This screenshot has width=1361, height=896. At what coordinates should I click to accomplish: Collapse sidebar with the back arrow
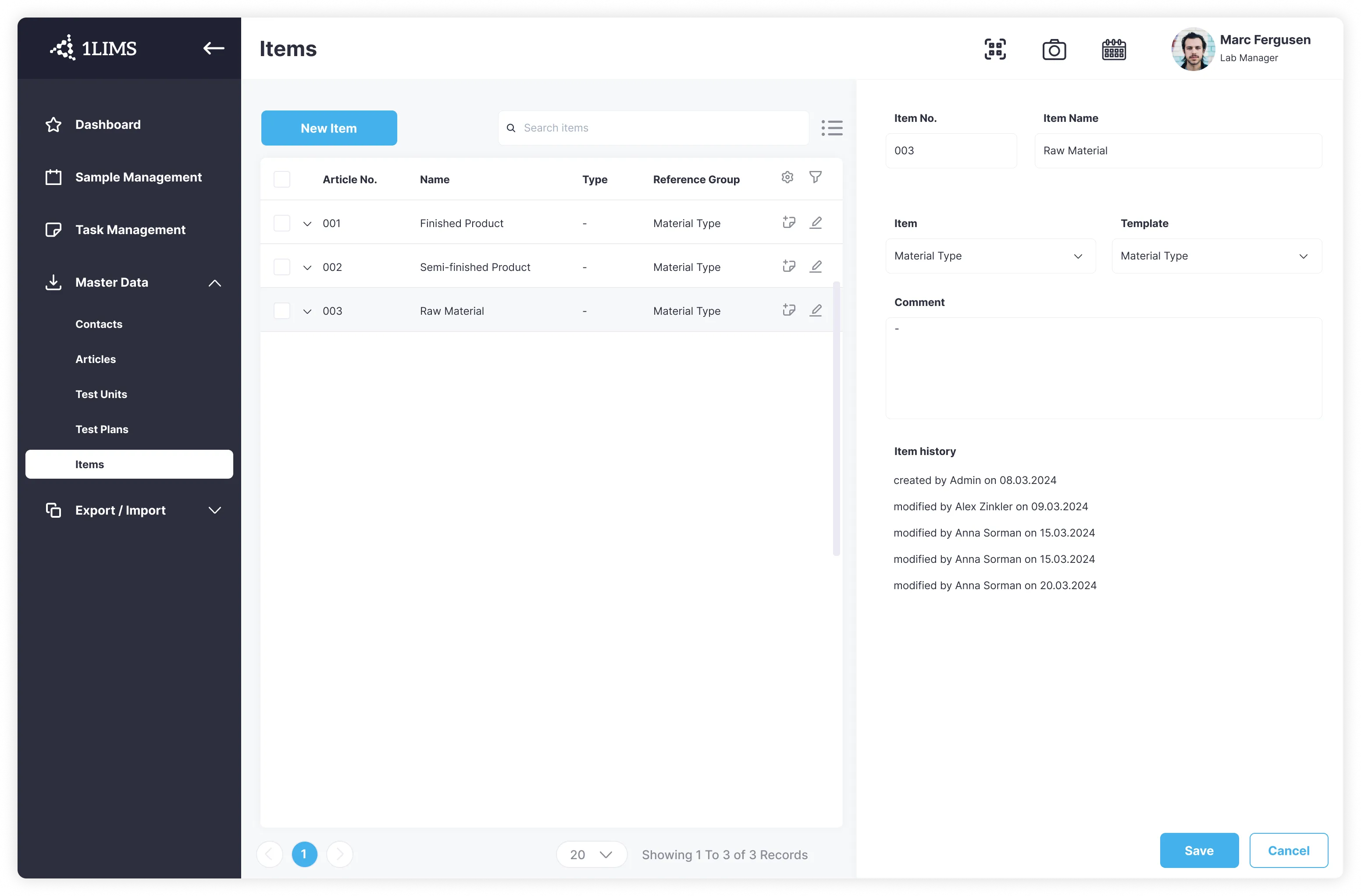(213, 49)
